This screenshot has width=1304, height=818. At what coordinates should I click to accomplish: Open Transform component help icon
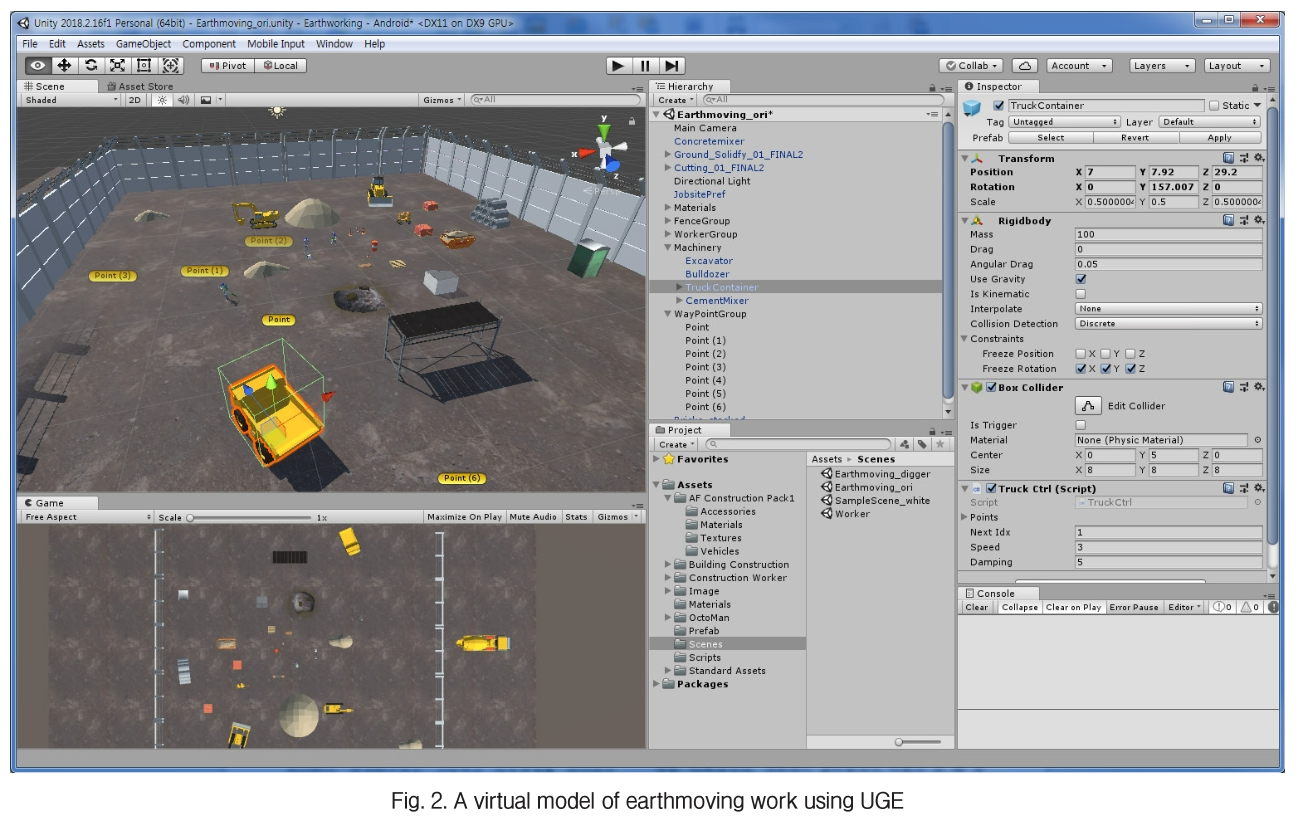(x=1229, y=158)
